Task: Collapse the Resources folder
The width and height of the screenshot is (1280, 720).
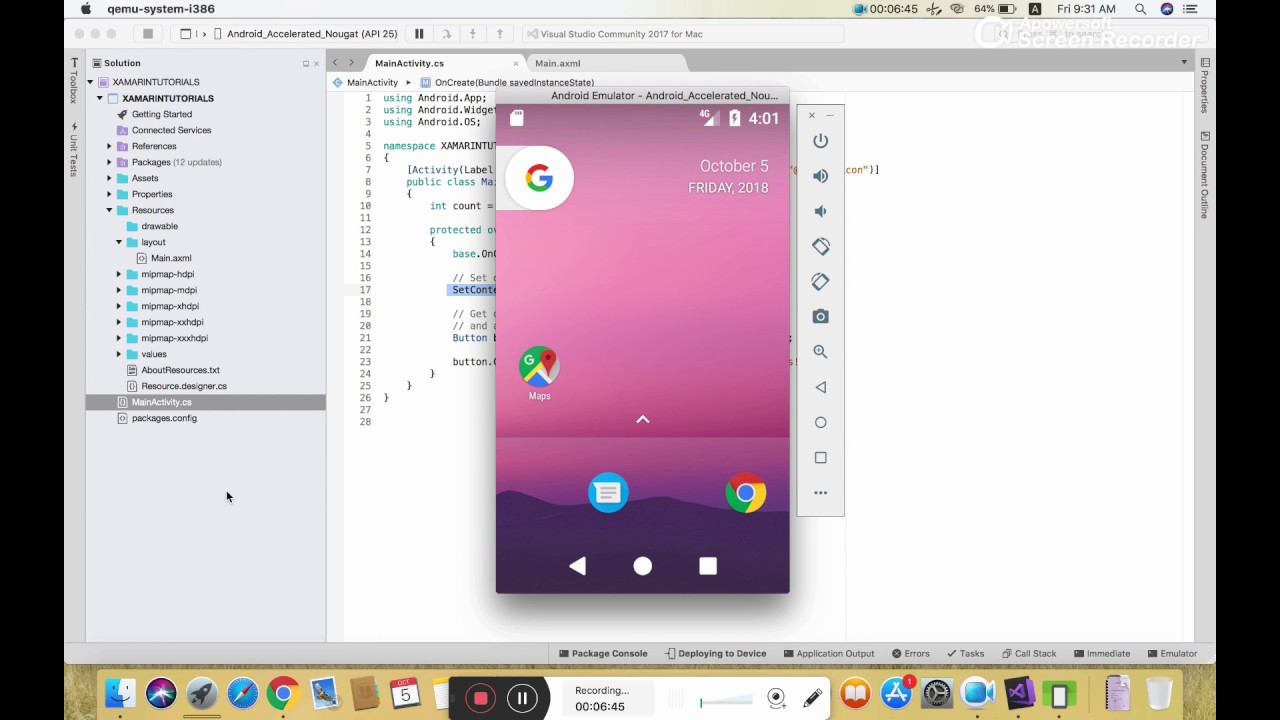Action: pos(109,210)
